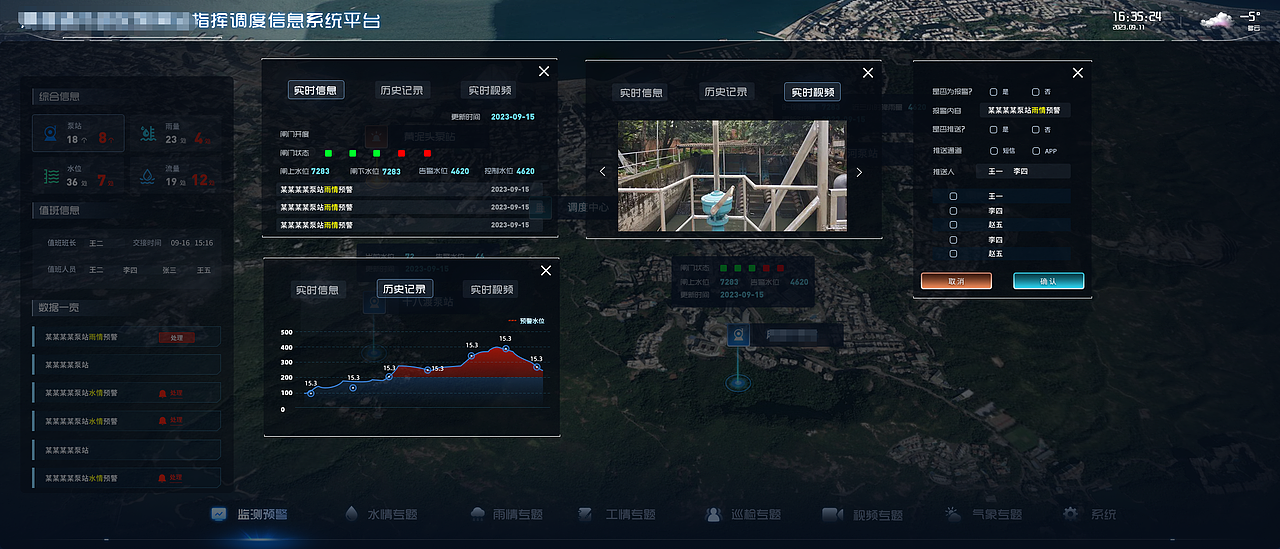Click the second 某某某某泵站 data row
The height and width of the screenshot is (549, 1280).
pos(127,450)
